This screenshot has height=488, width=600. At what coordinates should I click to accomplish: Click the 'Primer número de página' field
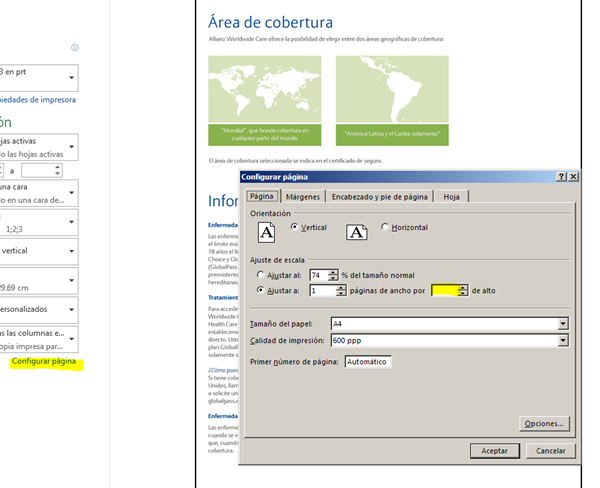pos(367,361)
